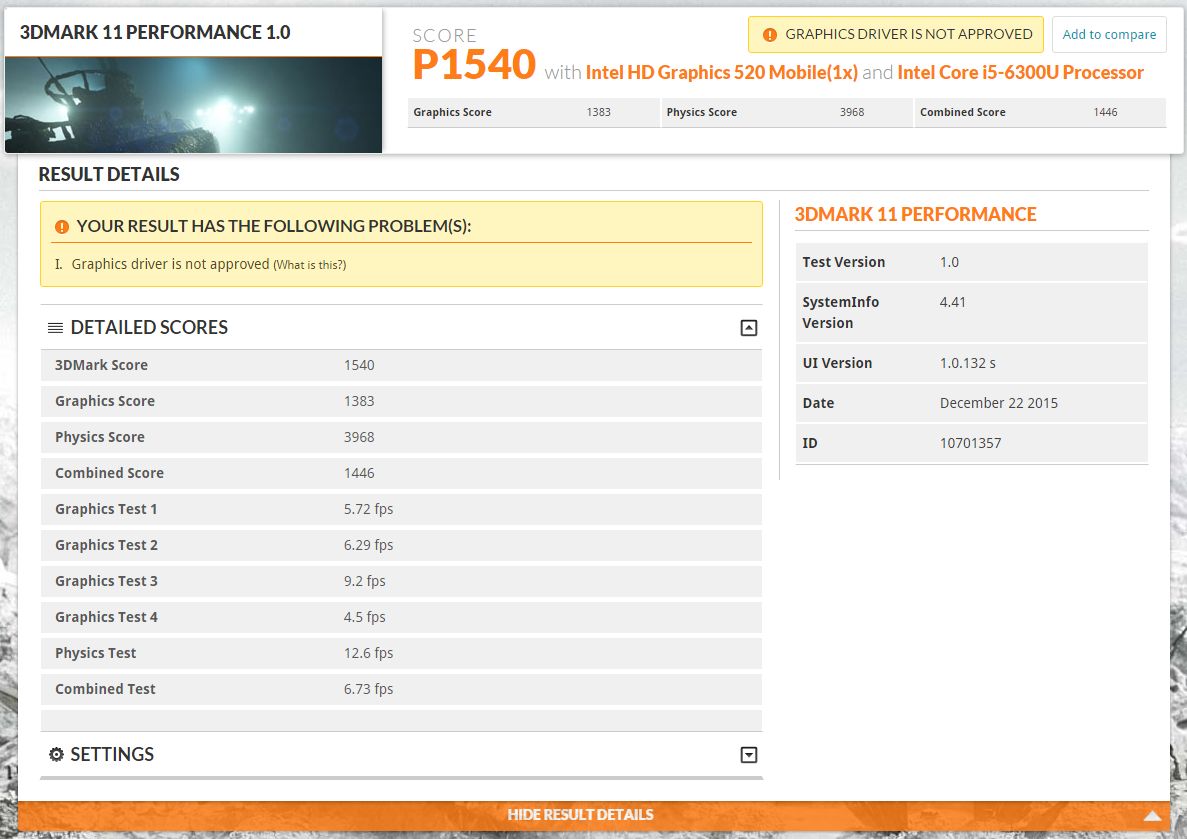Click Add to compare button
1187x839 pixels.
(x=1109, y=35)
